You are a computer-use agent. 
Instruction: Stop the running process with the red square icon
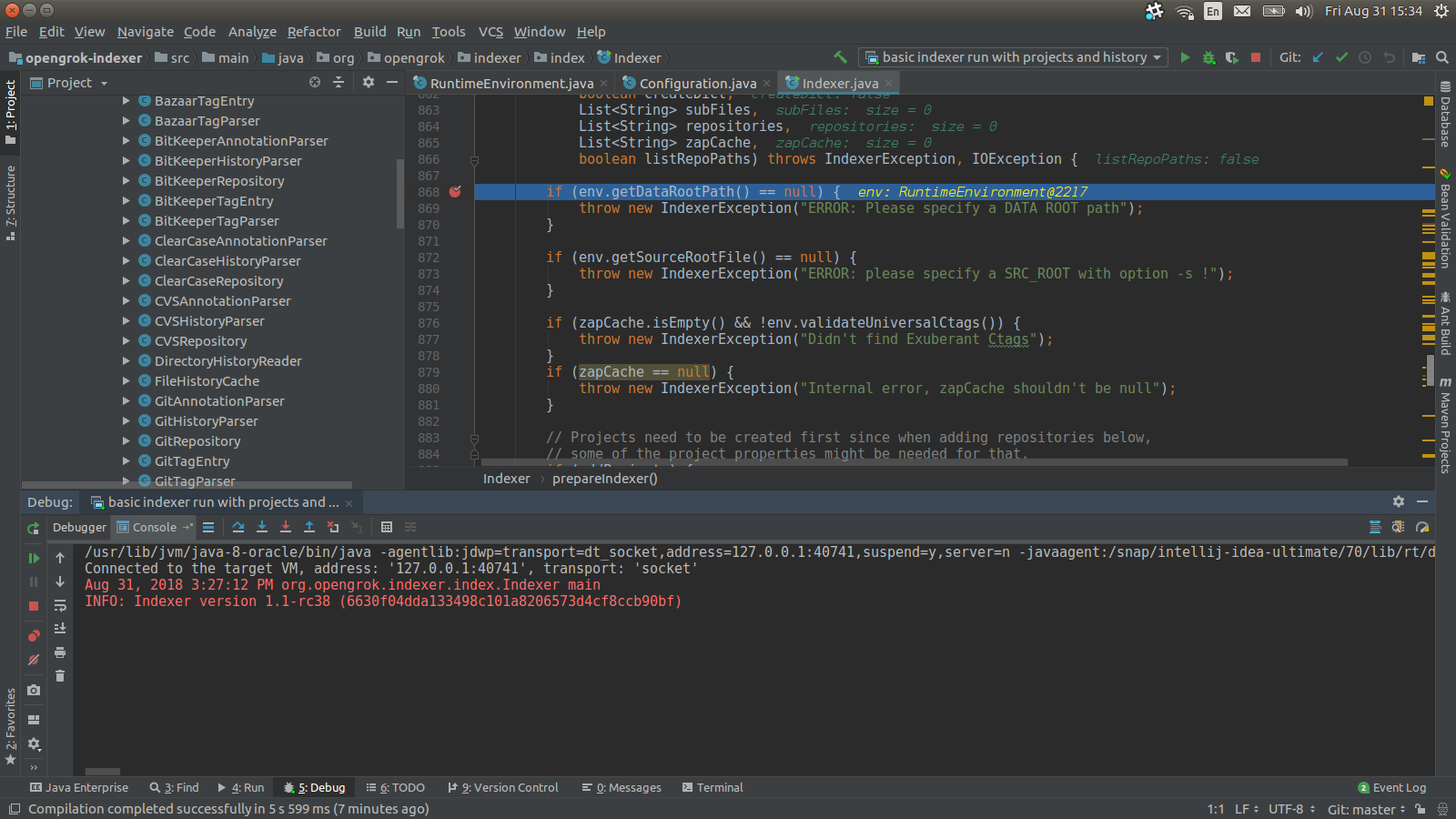(1256, 56)
